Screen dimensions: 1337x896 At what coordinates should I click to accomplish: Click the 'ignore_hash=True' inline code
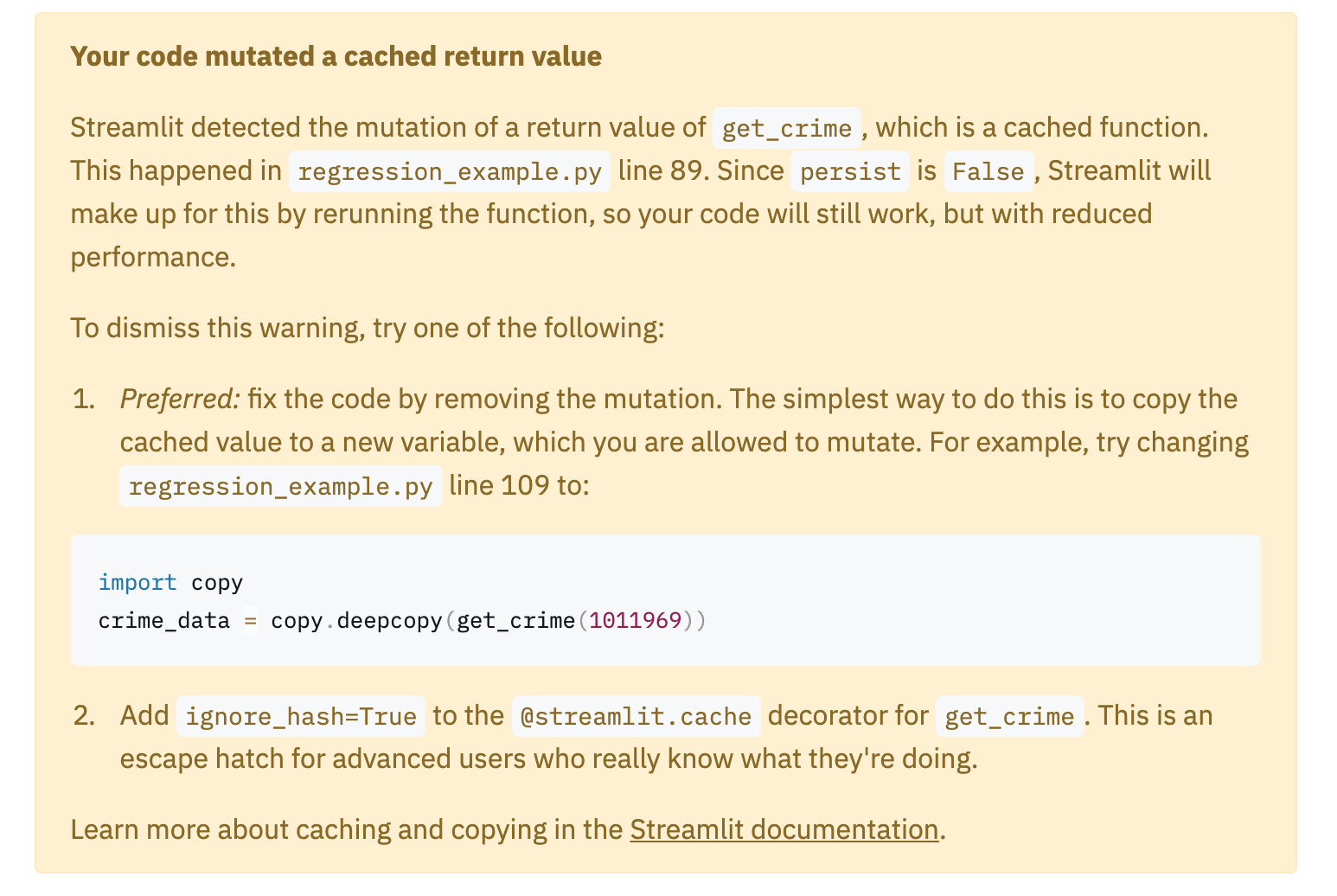(301, 716)
